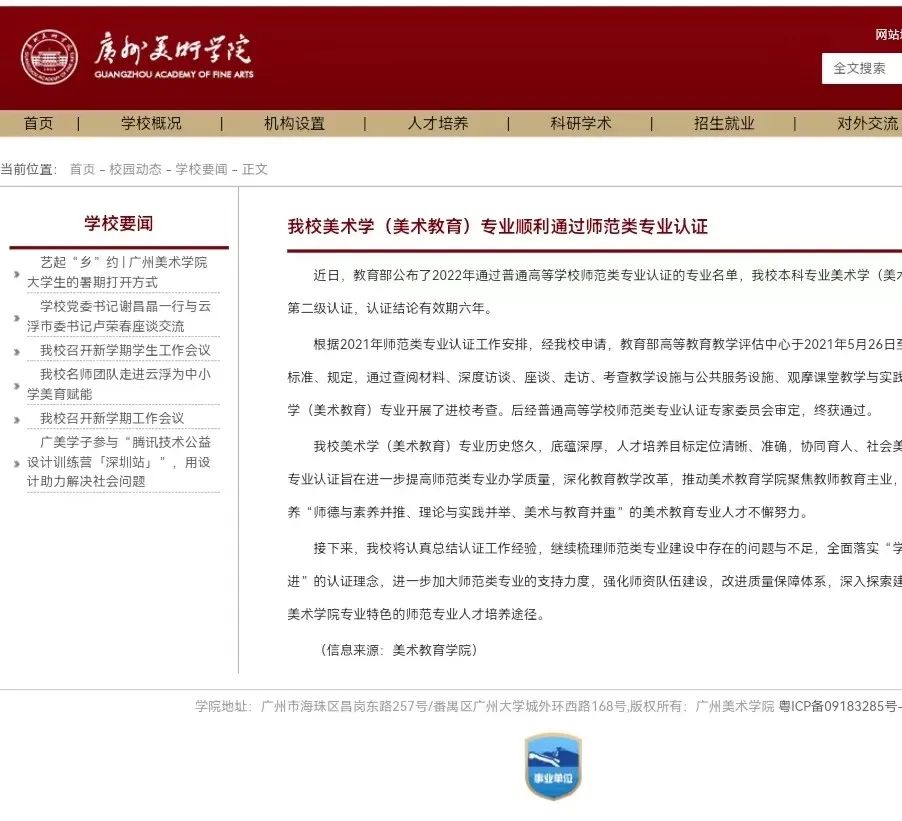This screenshot has width=902, height=821.
Task: Click the arrow bullet beside 学校党委书记谢昌晶 news item
Action: [17, 318]
